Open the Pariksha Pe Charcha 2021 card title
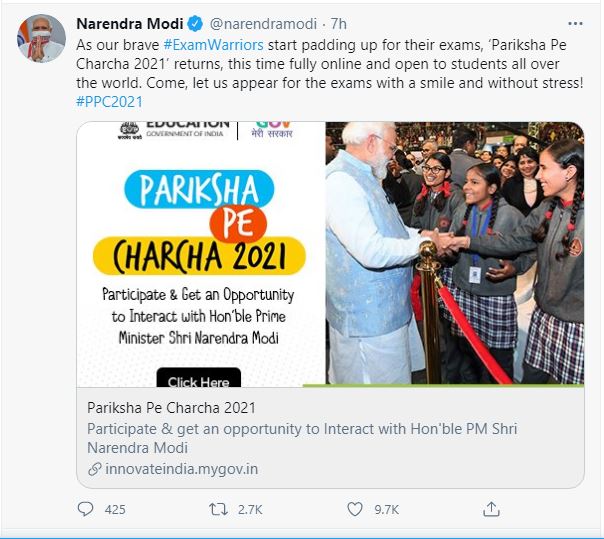604x539 pixels. 171,408
